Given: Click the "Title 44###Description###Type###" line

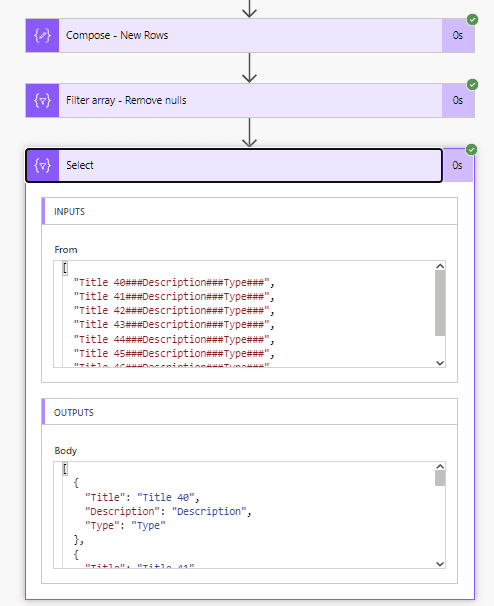Looking at the screenshot, I should 174,339.
